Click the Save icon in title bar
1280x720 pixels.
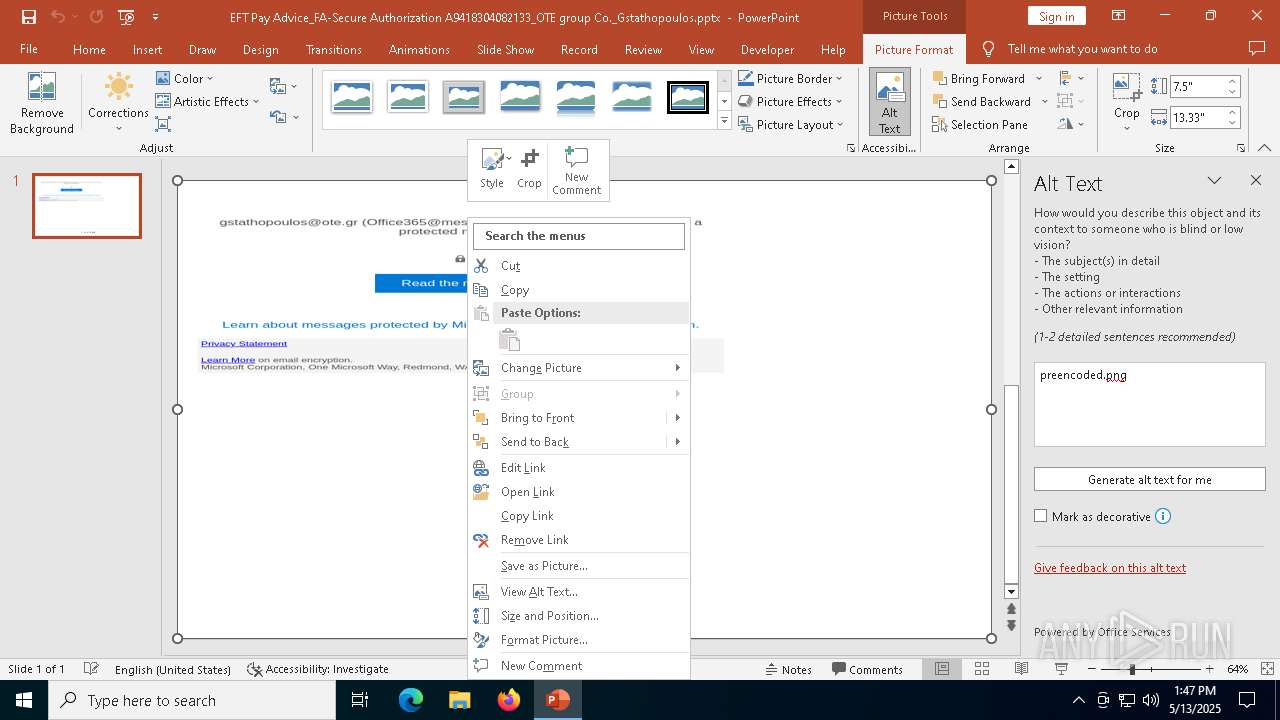point(28,17)
